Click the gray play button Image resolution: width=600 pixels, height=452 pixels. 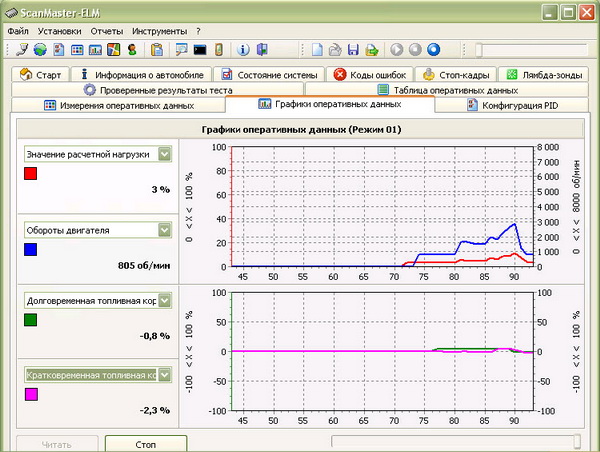(397, 50)
